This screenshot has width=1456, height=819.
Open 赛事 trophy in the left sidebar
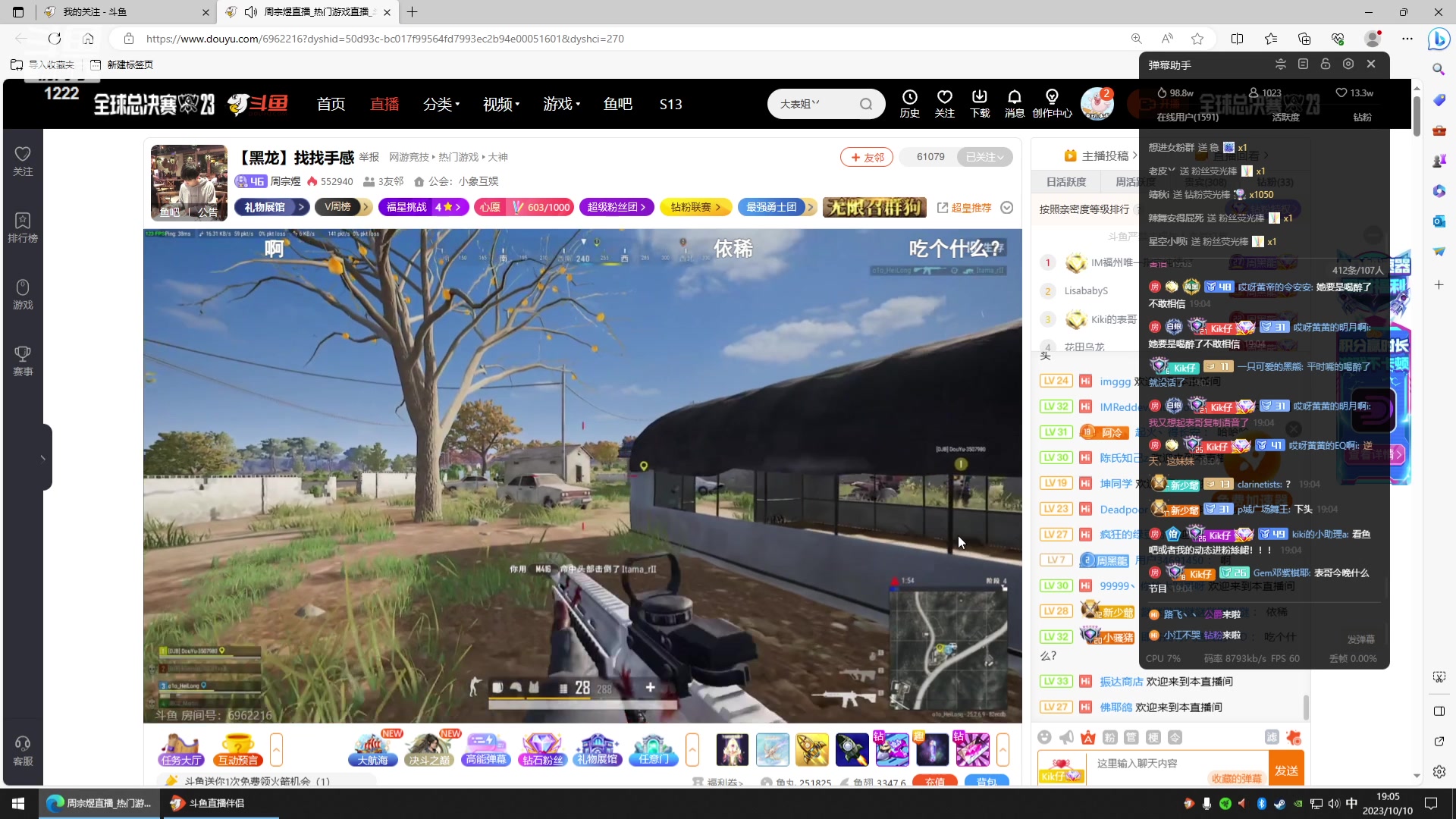point(23,361)
